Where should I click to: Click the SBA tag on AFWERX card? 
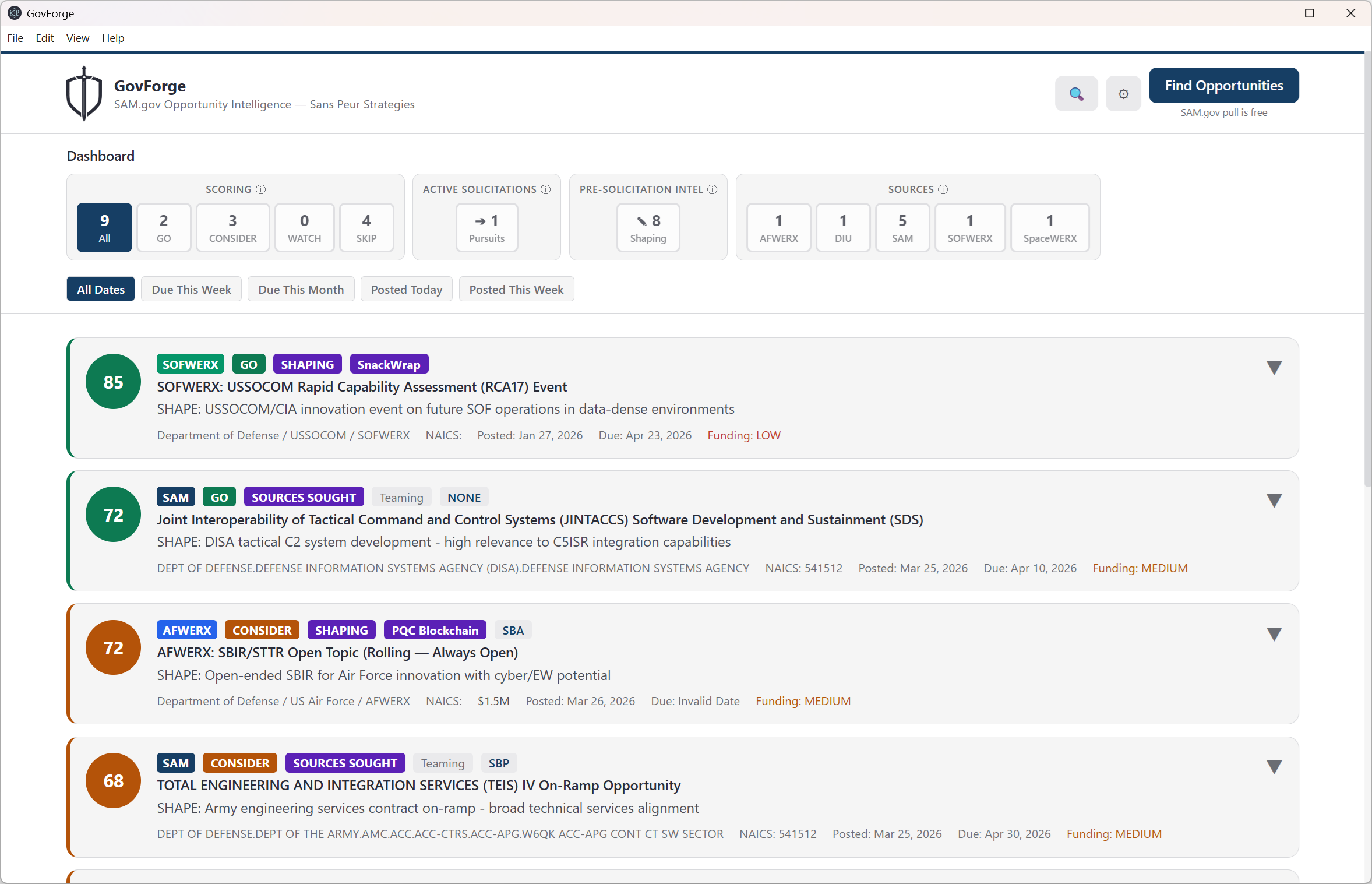513,630
